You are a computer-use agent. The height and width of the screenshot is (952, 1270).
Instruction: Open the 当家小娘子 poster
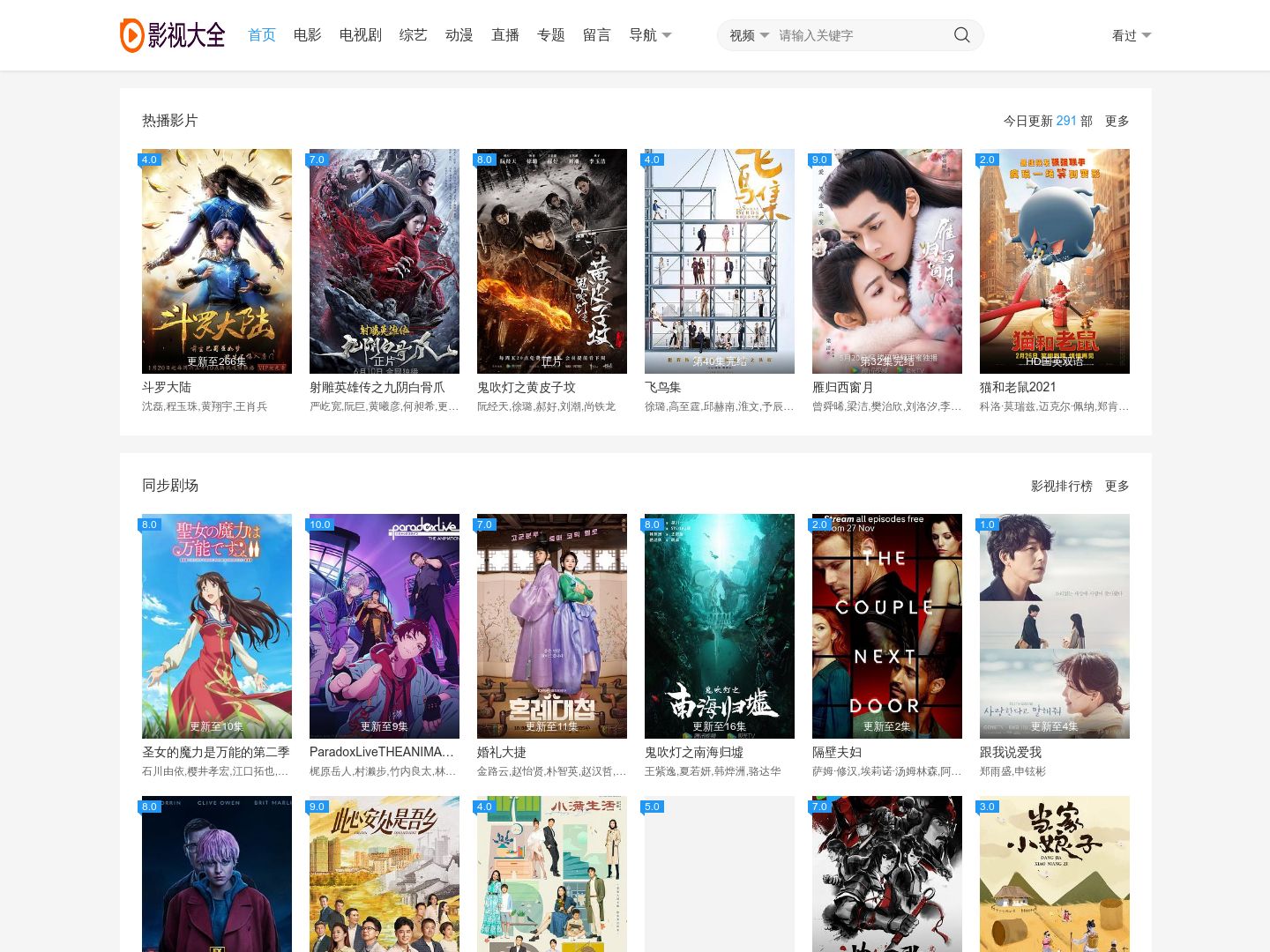(1055, 874)
